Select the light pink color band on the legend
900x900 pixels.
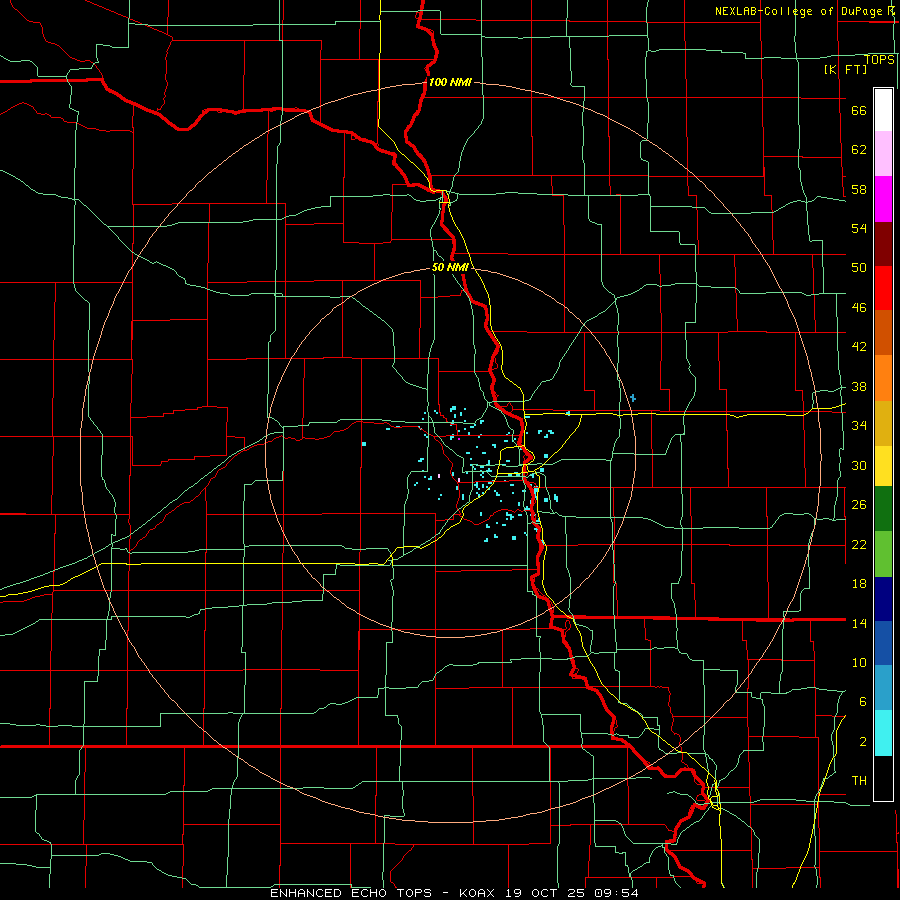coord(883,153)
